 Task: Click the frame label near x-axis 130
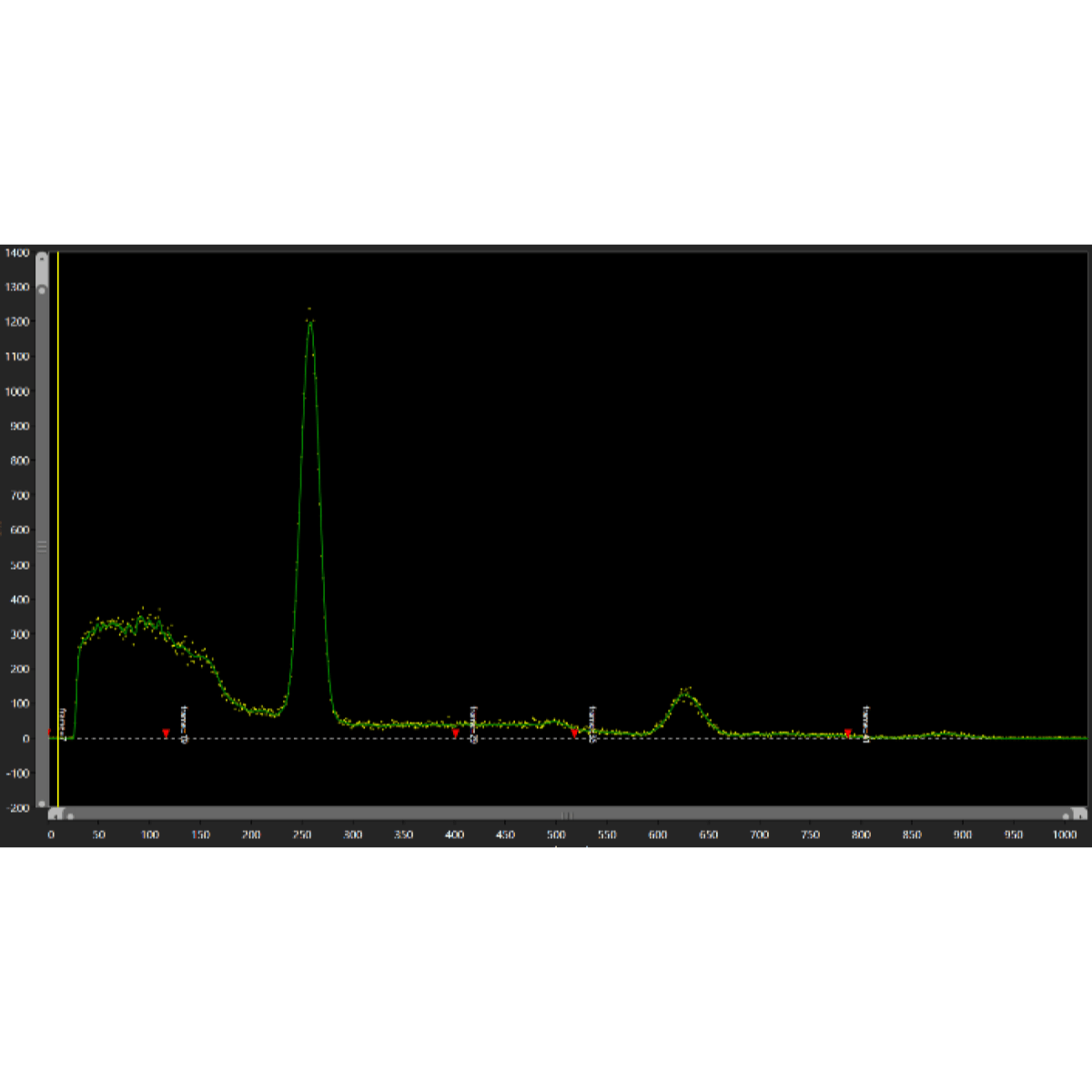coord(184,724)
